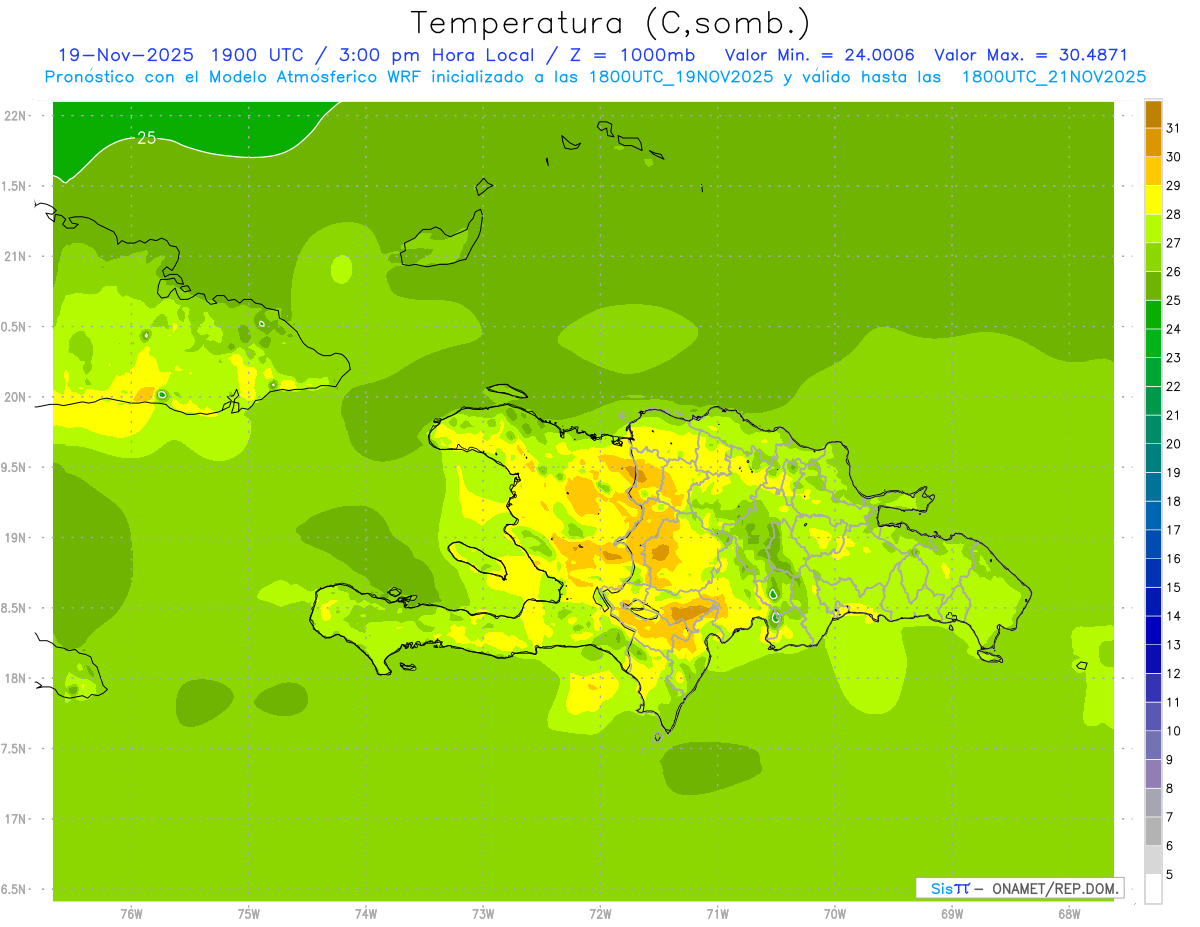Click the "22N" latitude axis label
This screenshot has height=927, width=1200.
[x=14, y=116]
